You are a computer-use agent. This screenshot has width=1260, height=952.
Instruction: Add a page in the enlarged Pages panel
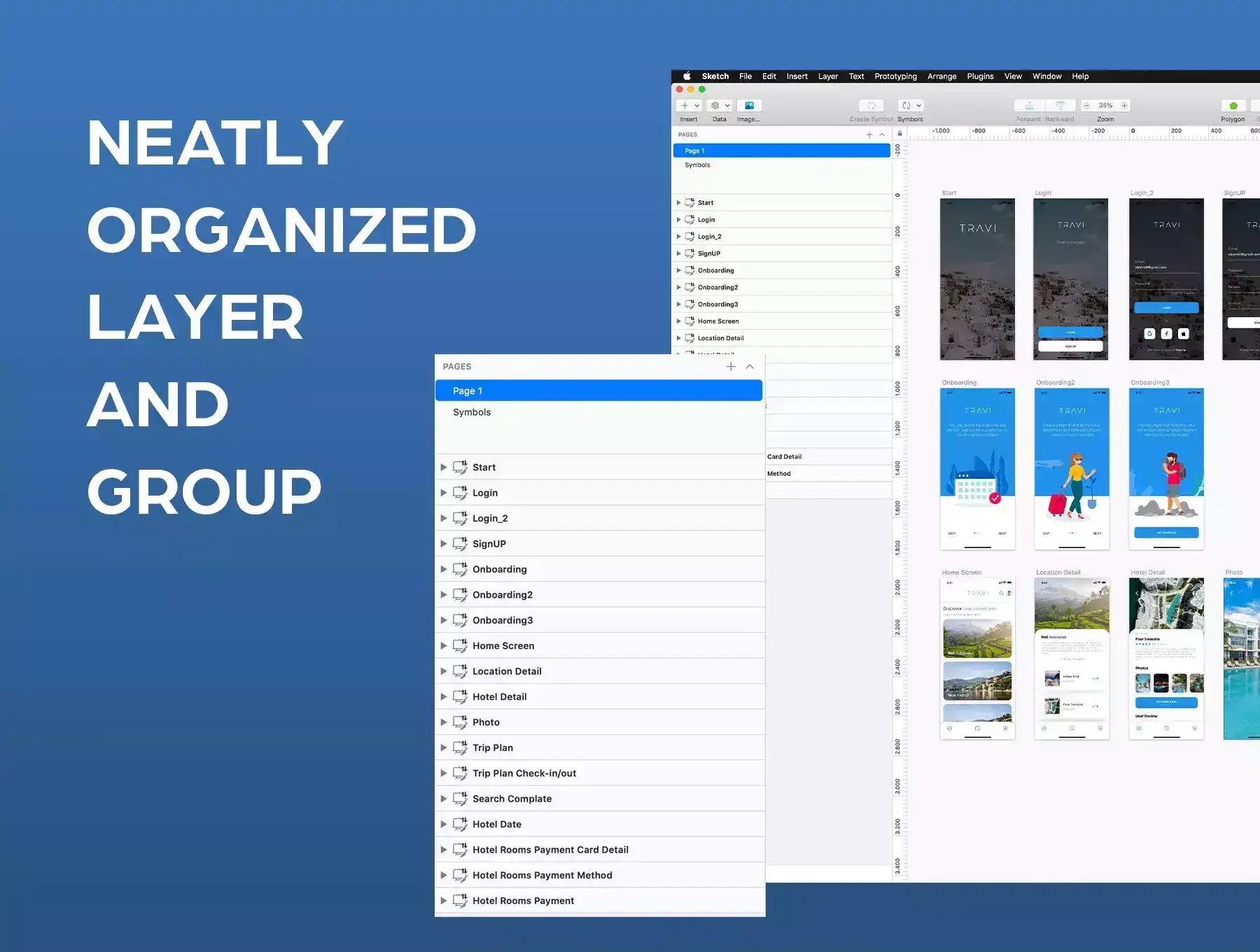coord(731,367)
